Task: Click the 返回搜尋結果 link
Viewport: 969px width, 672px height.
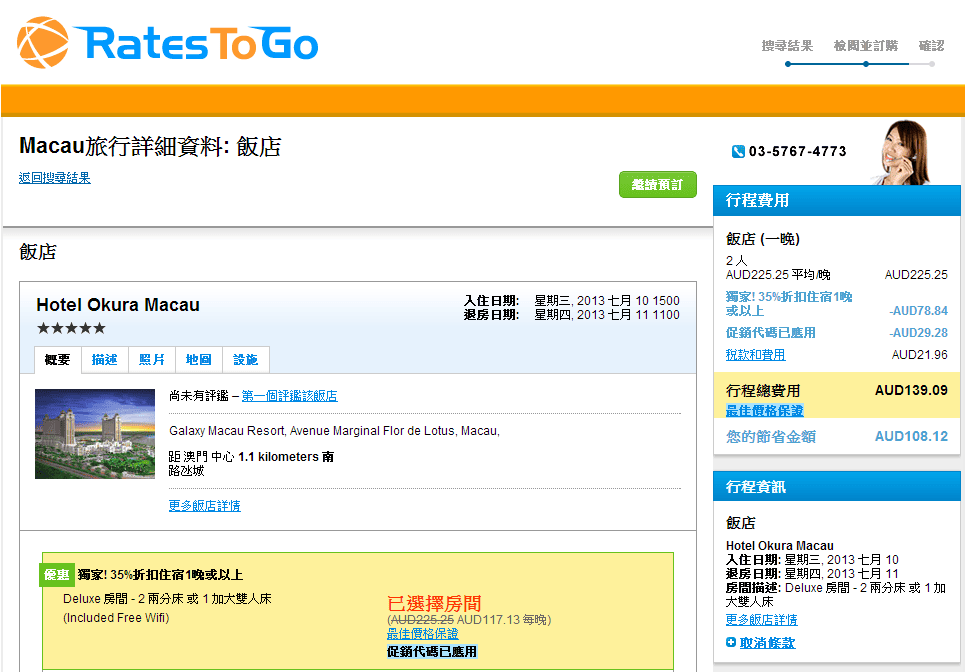Action: (x=55, y=178)
